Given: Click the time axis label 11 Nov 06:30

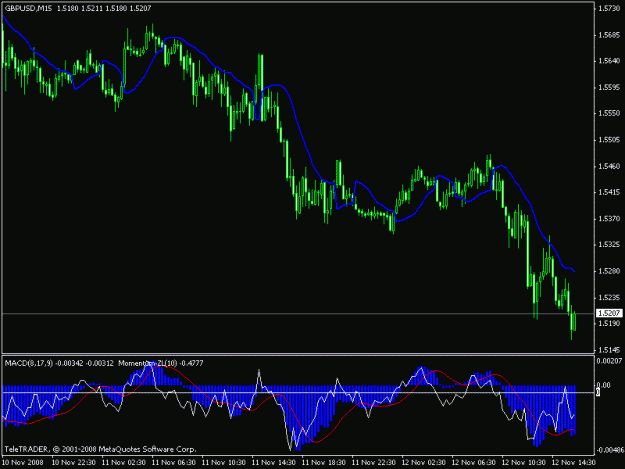Looking at the screenshot, I should (x=174, y=463).
